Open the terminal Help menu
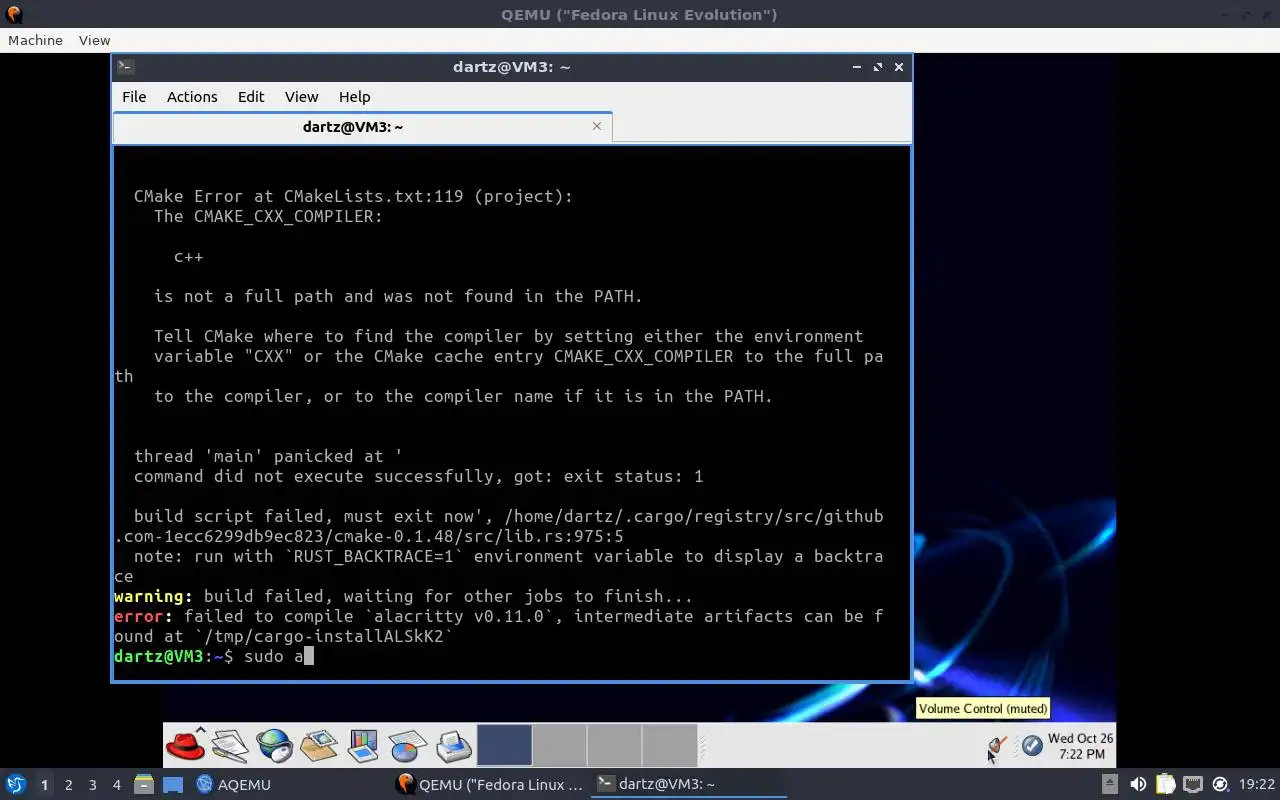This screenshot has height=800, width=1280. [354, 97]
